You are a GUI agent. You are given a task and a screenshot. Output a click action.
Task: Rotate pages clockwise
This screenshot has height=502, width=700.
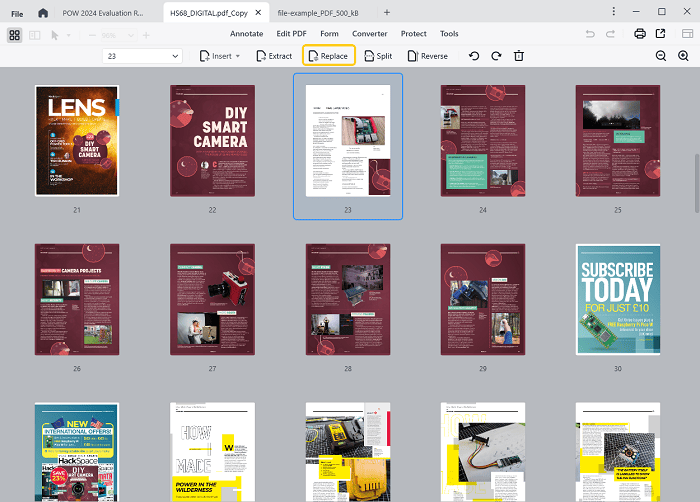(496, 56)
